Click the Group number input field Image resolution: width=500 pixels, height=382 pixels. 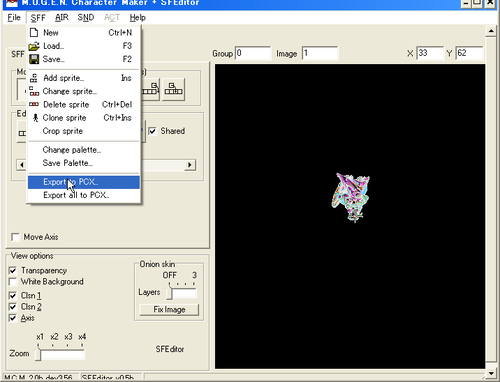(x=253, y=53)
